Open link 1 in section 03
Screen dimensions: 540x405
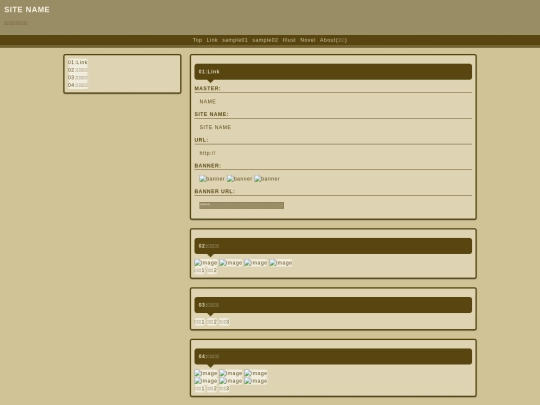(199, 322)
